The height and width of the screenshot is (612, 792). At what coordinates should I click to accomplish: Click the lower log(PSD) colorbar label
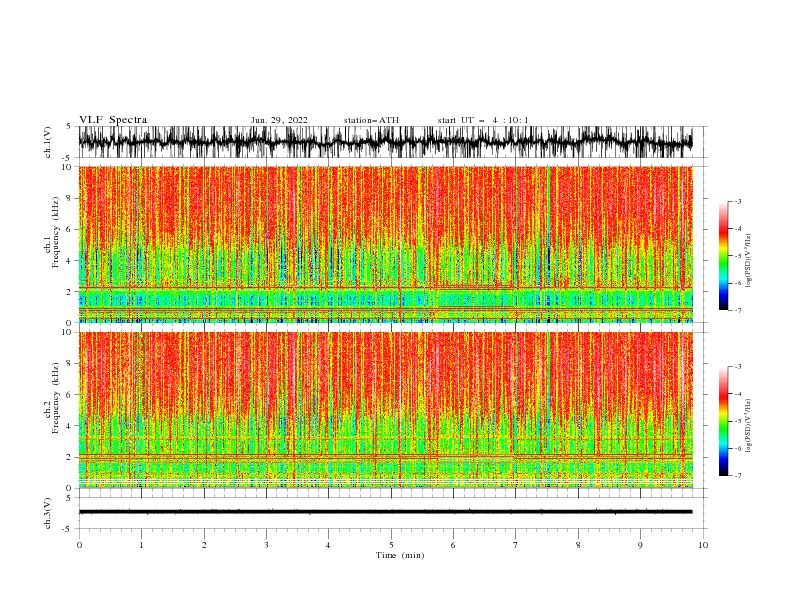749,426
